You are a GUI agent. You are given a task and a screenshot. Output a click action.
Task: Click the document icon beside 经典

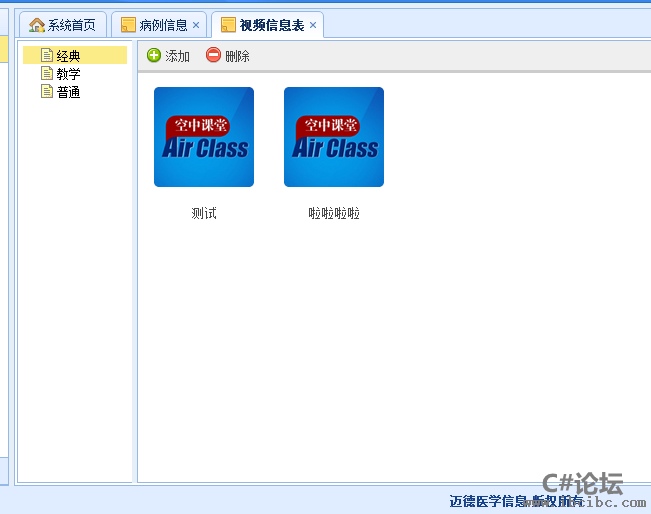pos(47,55)
